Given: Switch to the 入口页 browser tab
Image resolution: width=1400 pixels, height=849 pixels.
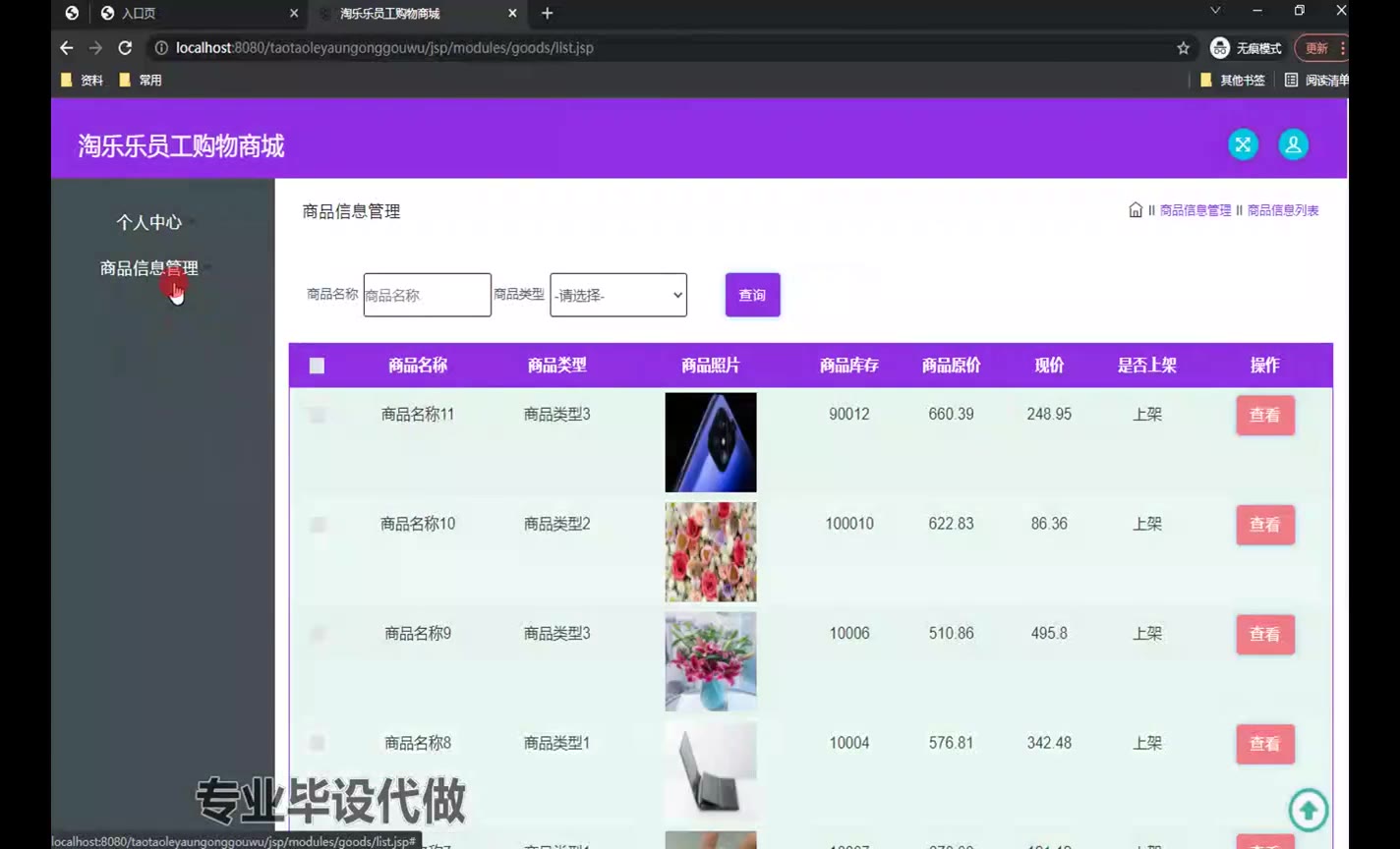Looking at the screenshot, I should (197, 13).
